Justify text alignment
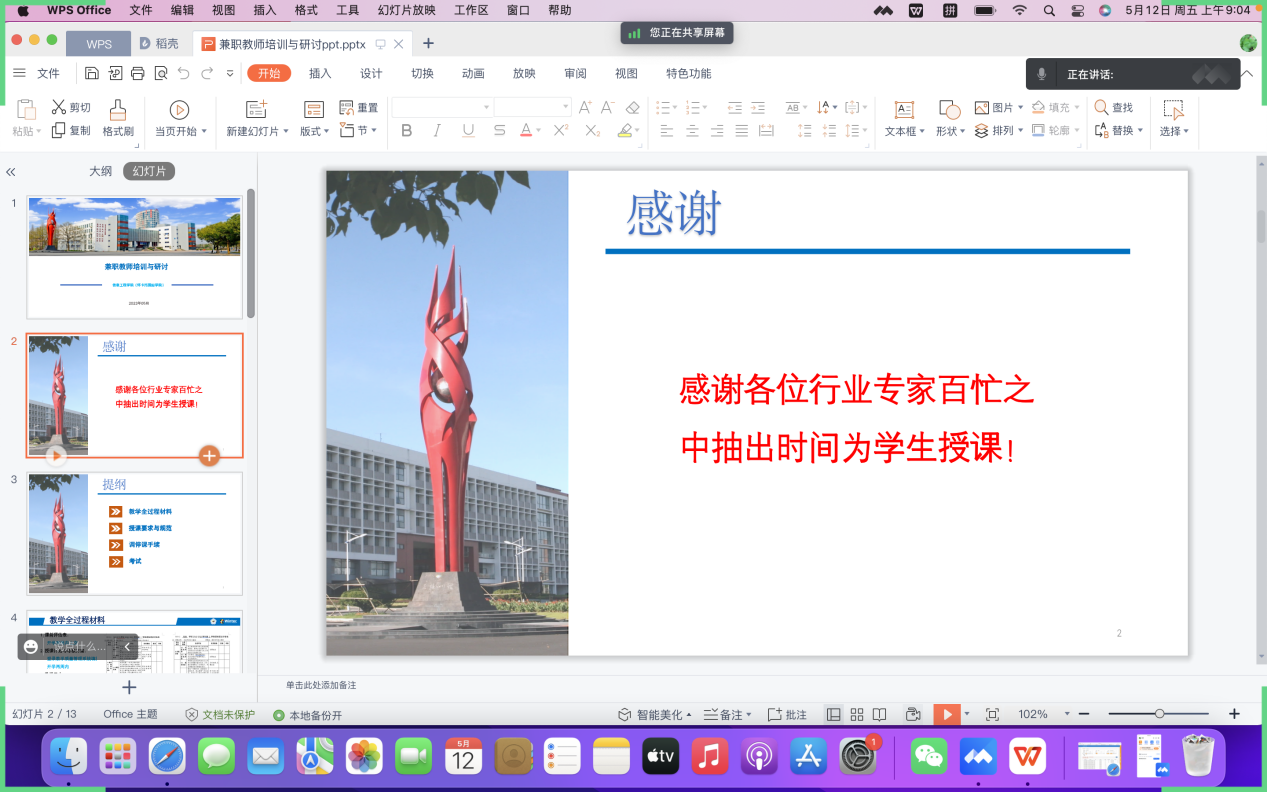Image resolution: width=1267 pixels, height=792 pixels. coord(741,130)
